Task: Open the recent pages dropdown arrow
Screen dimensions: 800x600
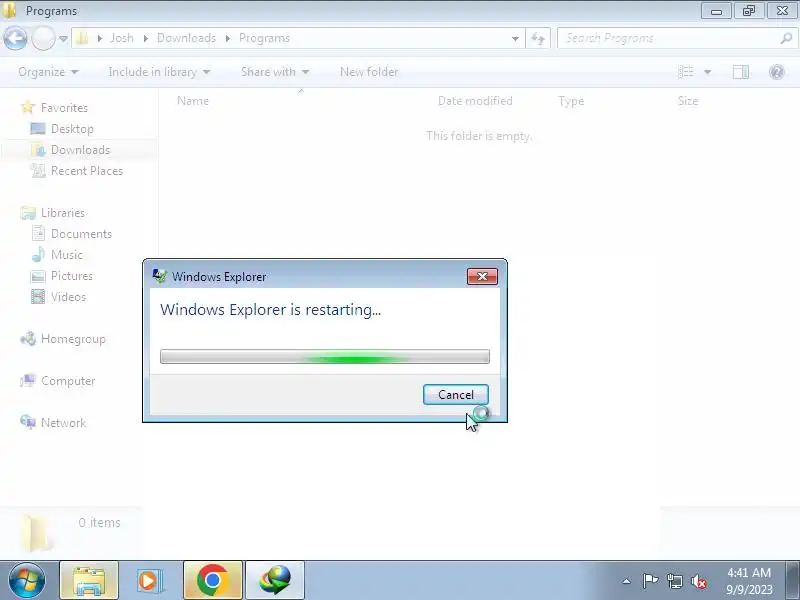Action: (63, 38)
